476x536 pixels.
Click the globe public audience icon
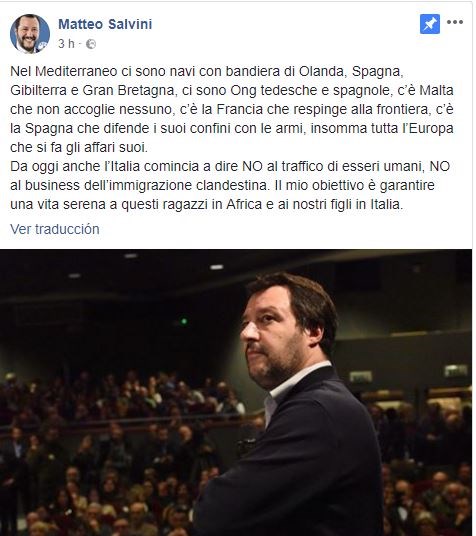coord(91,44)
